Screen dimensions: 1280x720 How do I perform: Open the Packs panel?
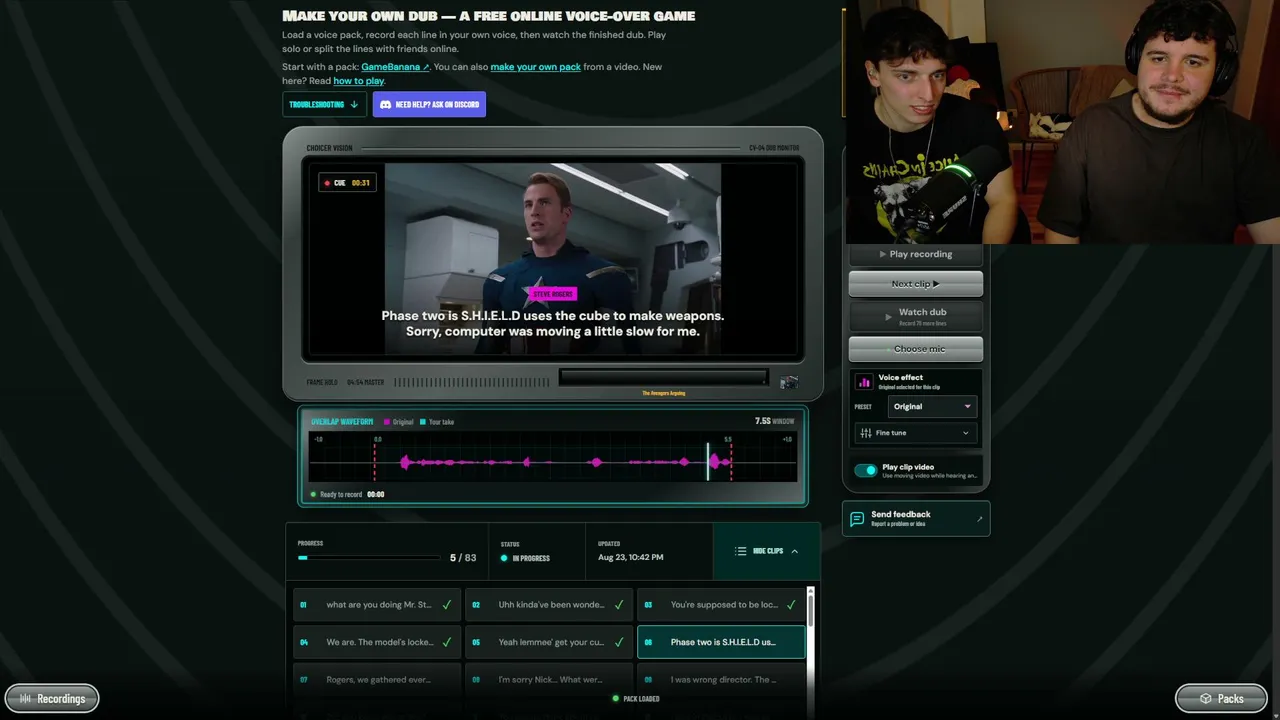click(x=1221, y=698)
